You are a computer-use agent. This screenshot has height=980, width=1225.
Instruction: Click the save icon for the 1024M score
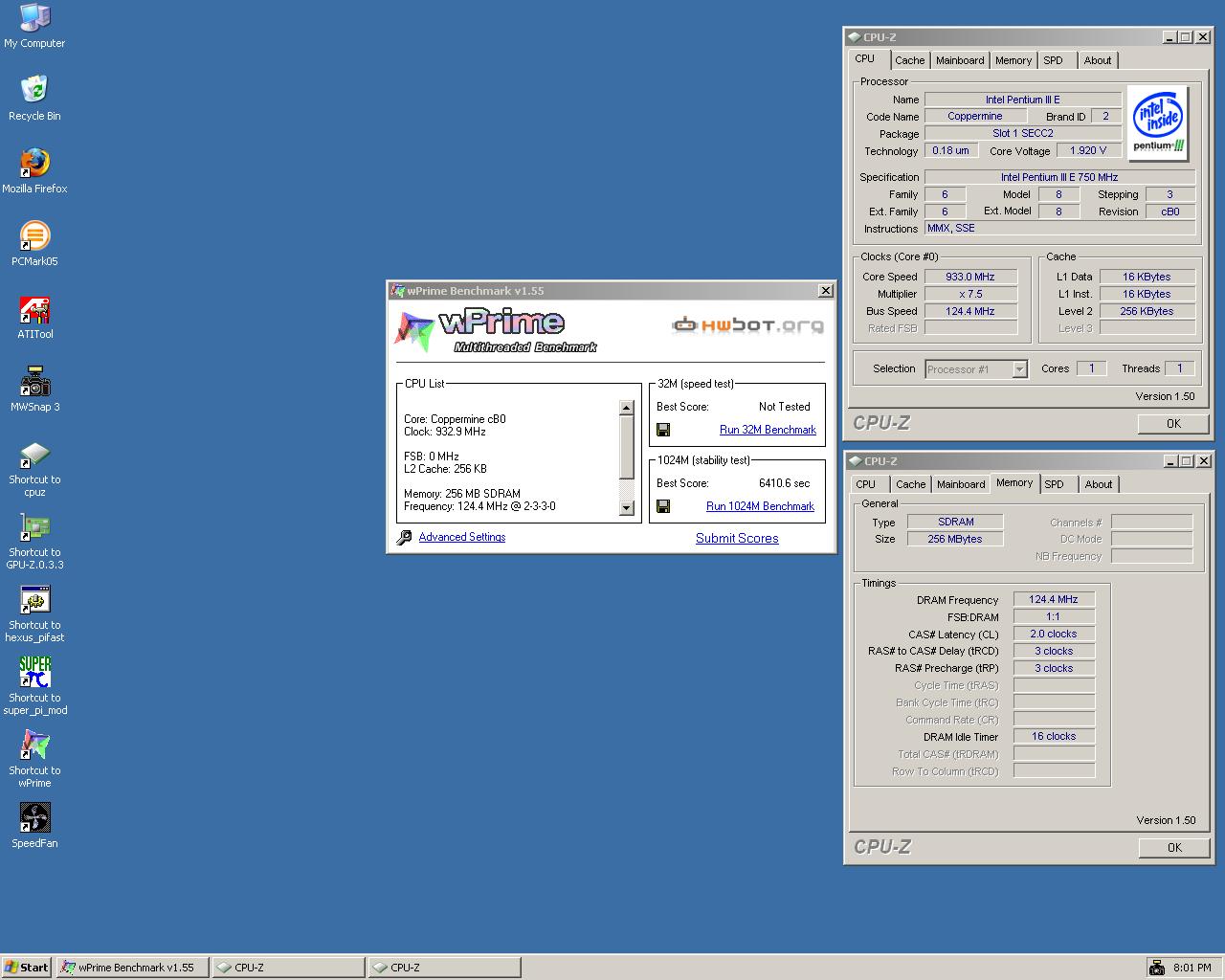(x=663, y=506)
